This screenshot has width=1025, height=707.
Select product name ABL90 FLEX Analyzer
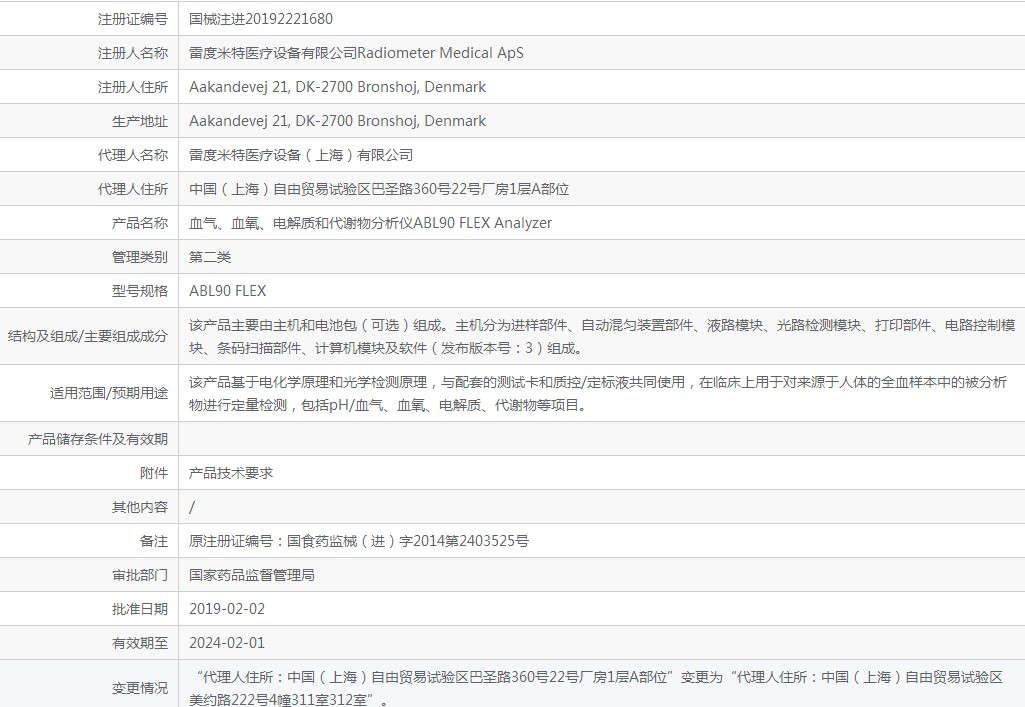(482, 223)
